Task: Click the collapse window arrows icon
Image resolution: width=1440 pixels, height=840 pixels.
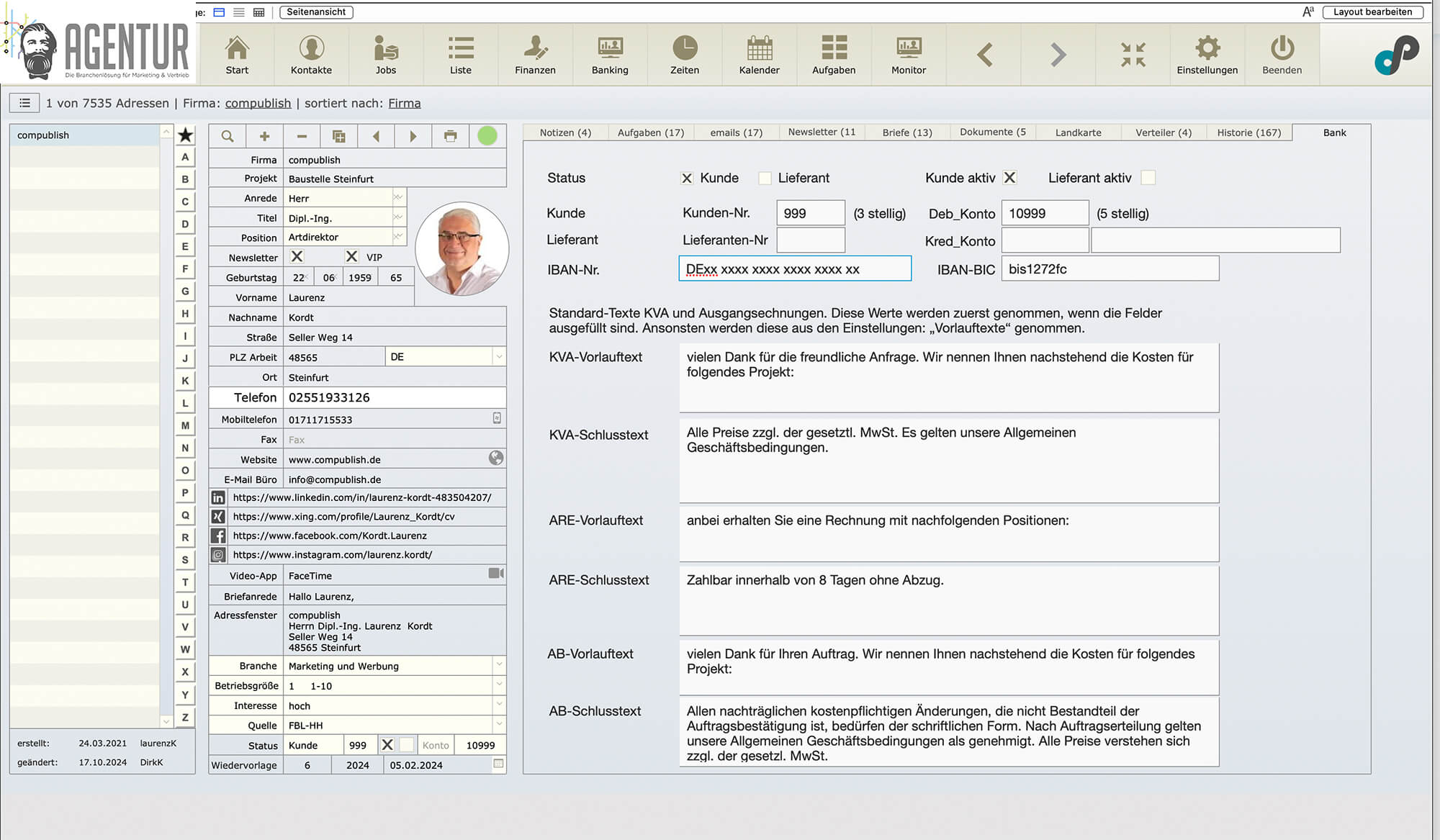Action: (x=1133, y=55)
